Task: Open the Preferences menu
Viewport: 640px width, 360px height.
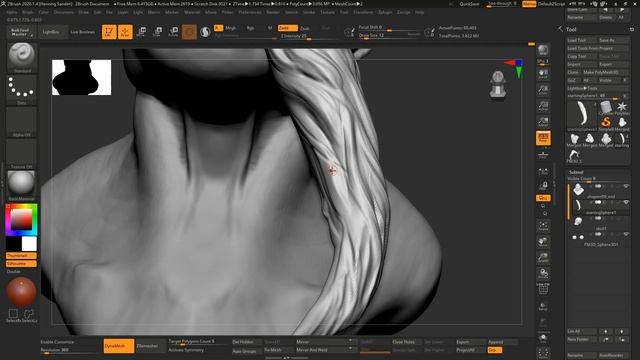Action: click(x=250, y=12)
